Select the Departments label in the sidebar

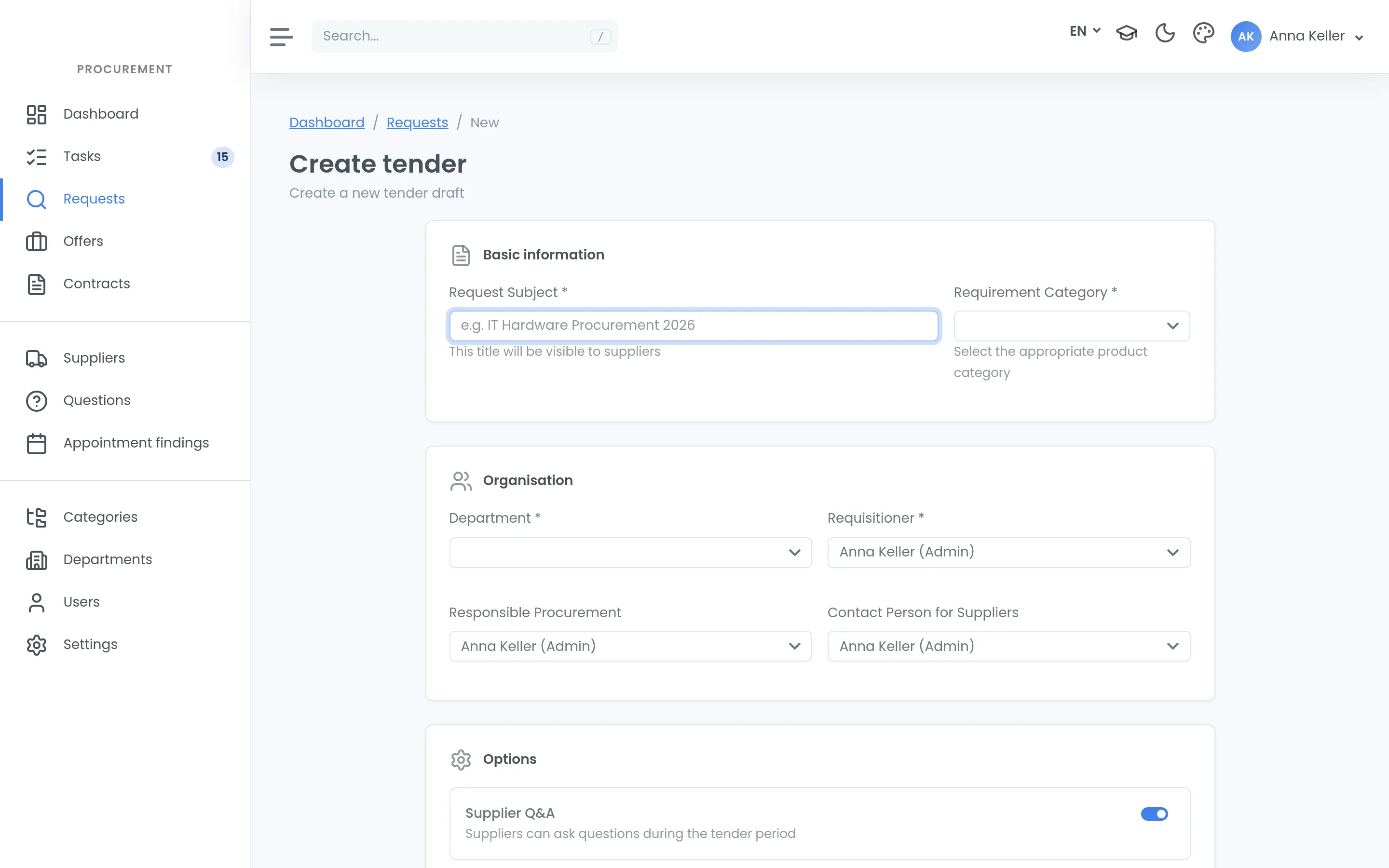pos(108,559)
